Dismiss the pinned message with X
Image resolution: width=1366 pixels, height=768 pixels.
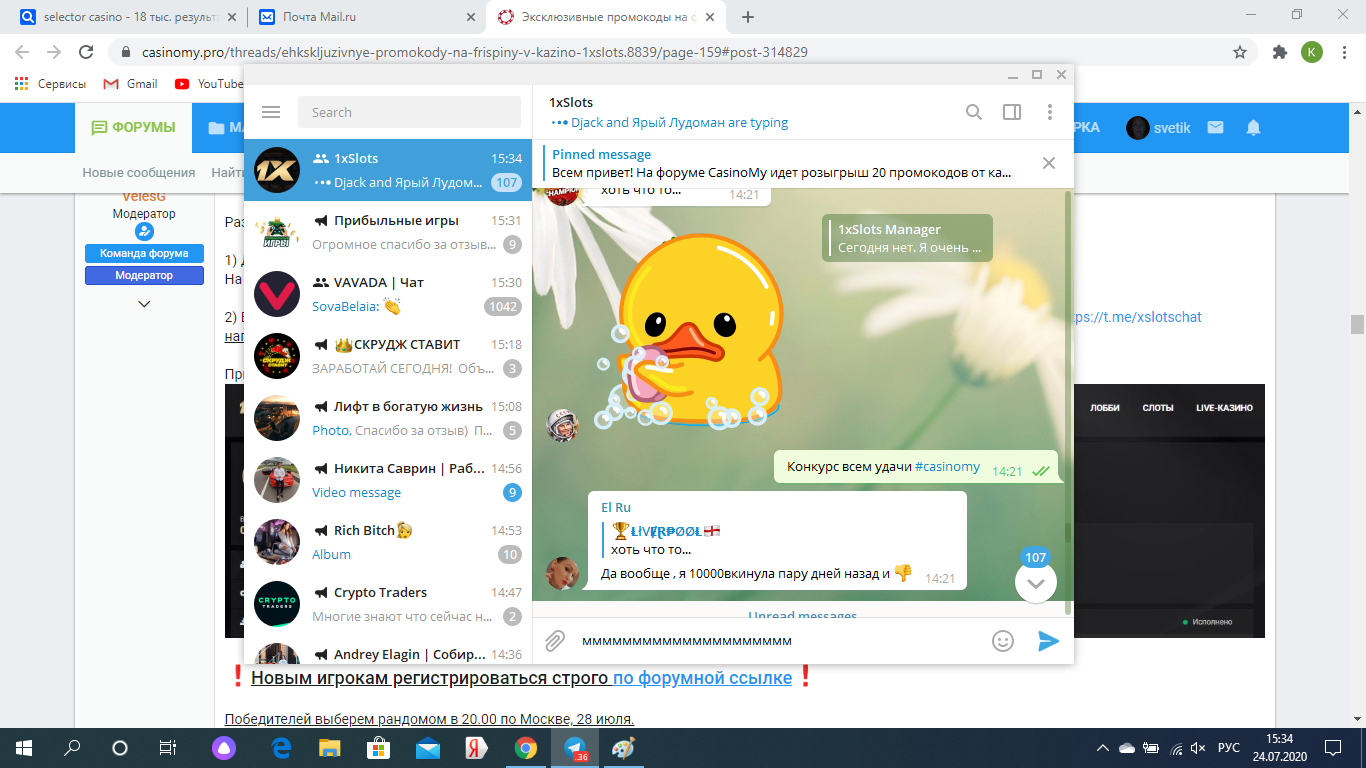pos(1048,163)
